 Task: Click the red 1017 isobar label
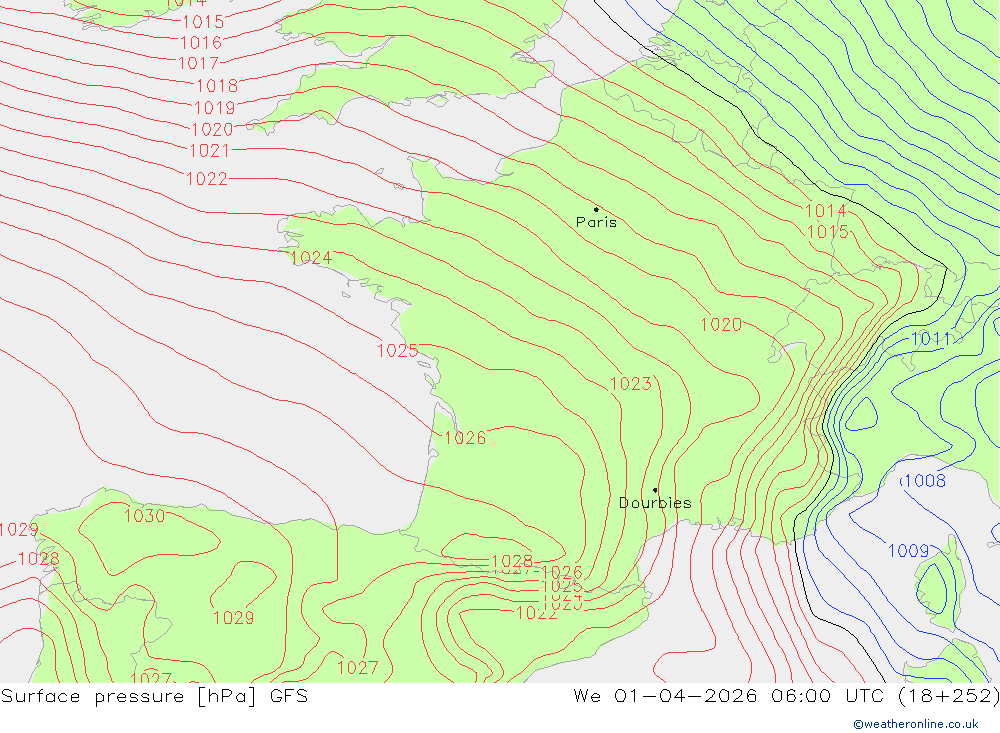point(198,63)
